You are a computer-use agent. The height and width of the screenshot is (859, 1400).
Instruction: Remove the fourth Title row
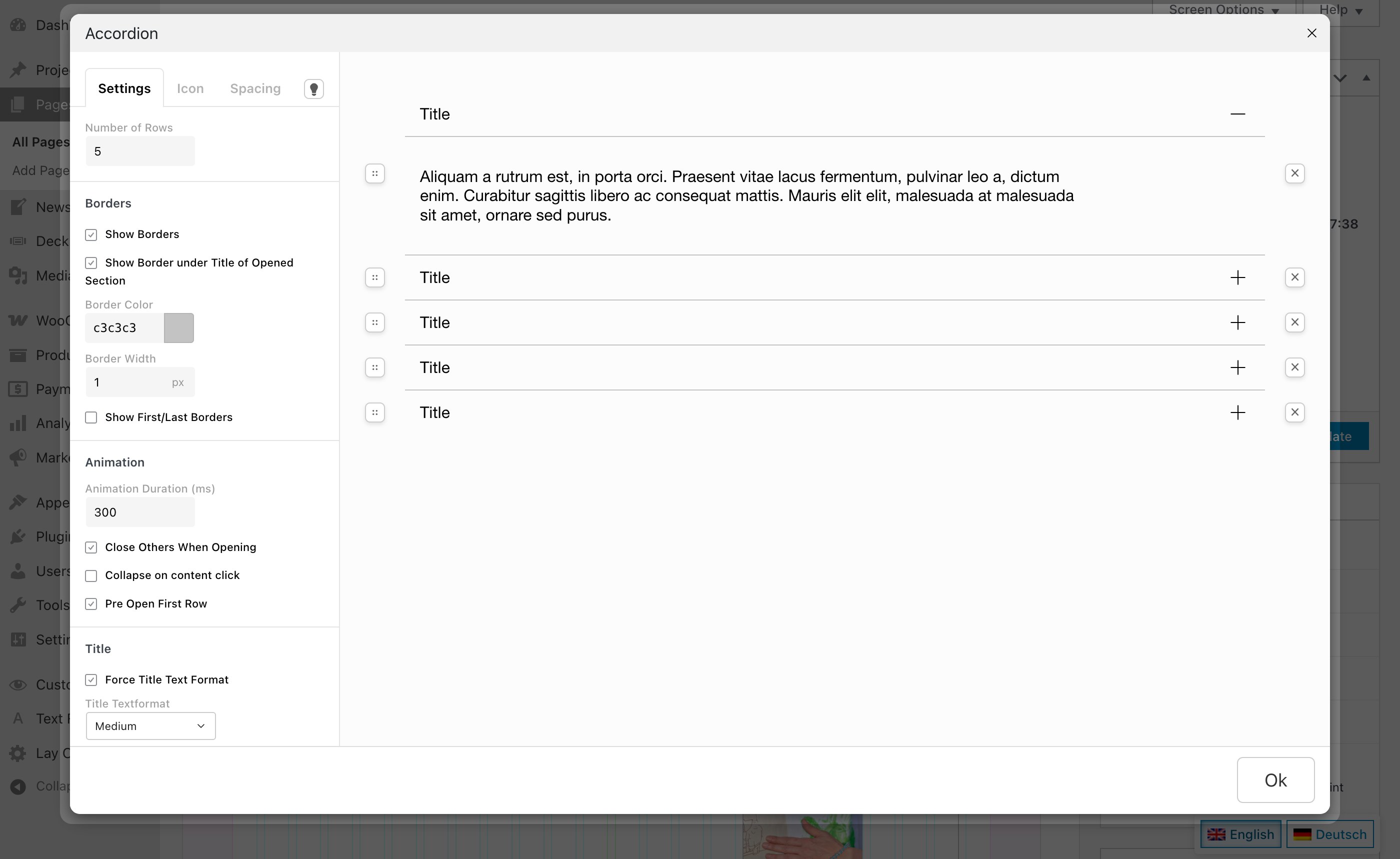click(1294, 367)
